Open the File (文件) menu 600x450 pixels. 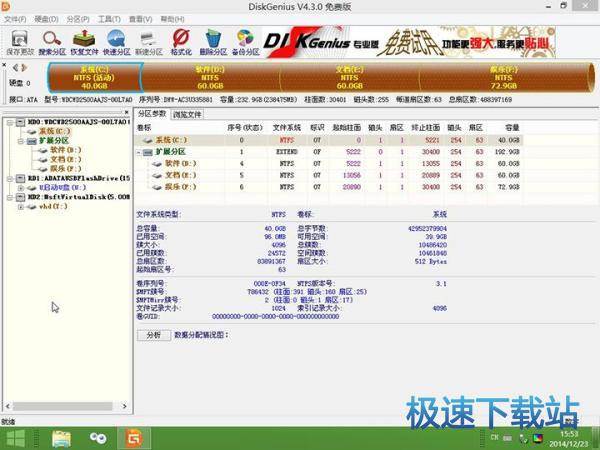[x=15, y=19]
